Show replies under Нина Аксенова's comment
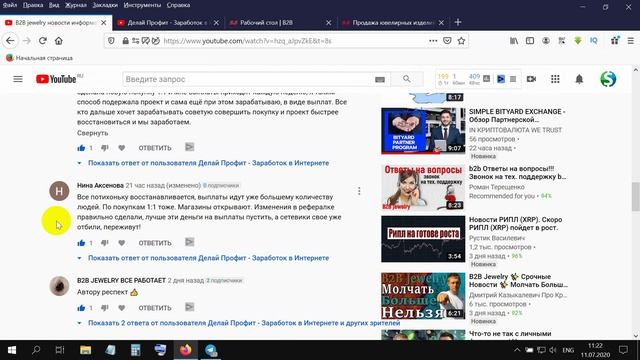Image resolution: width=640 pixels, height=360 pixels. (x=208, y=258)
